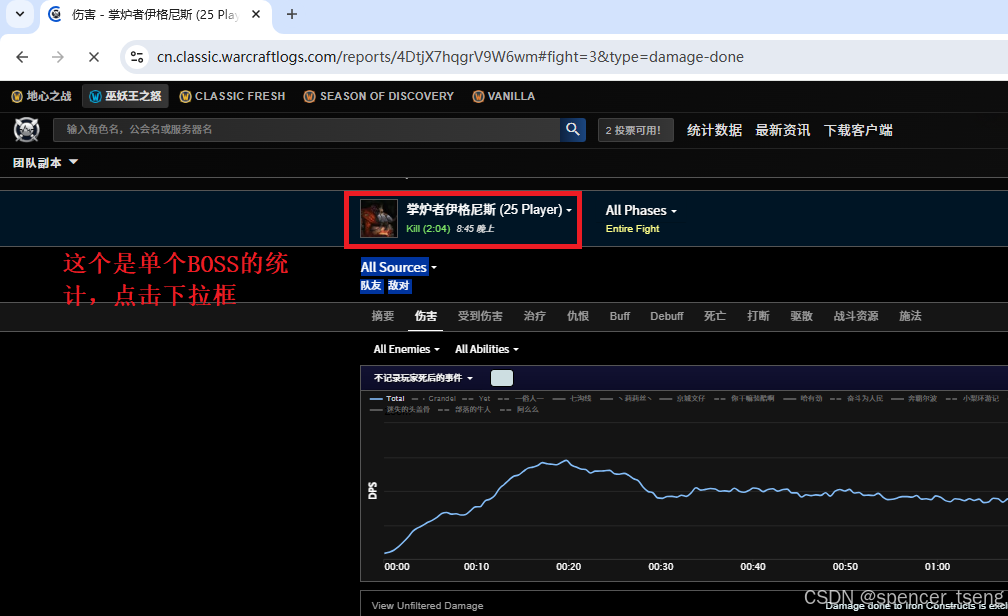
Task: Toggle the Grandel series in chart legend
Action: (434, 399)
